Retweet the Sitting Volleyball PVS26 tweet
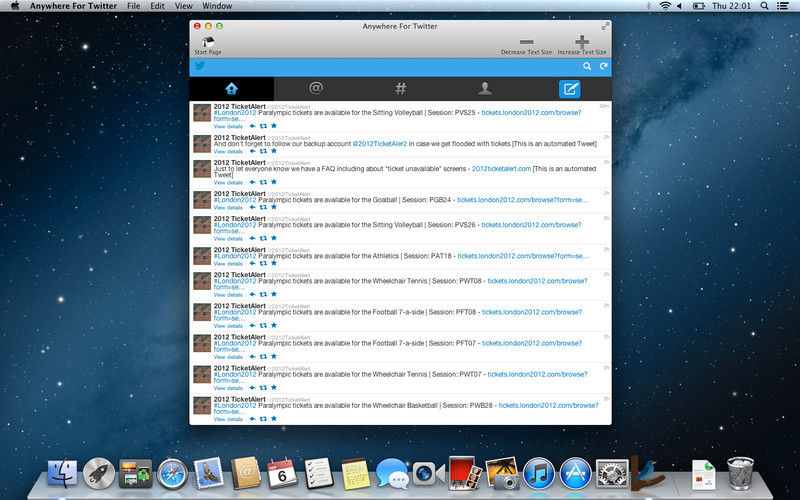Viewport: 800px width, 500px height. [x=263, y=238]
